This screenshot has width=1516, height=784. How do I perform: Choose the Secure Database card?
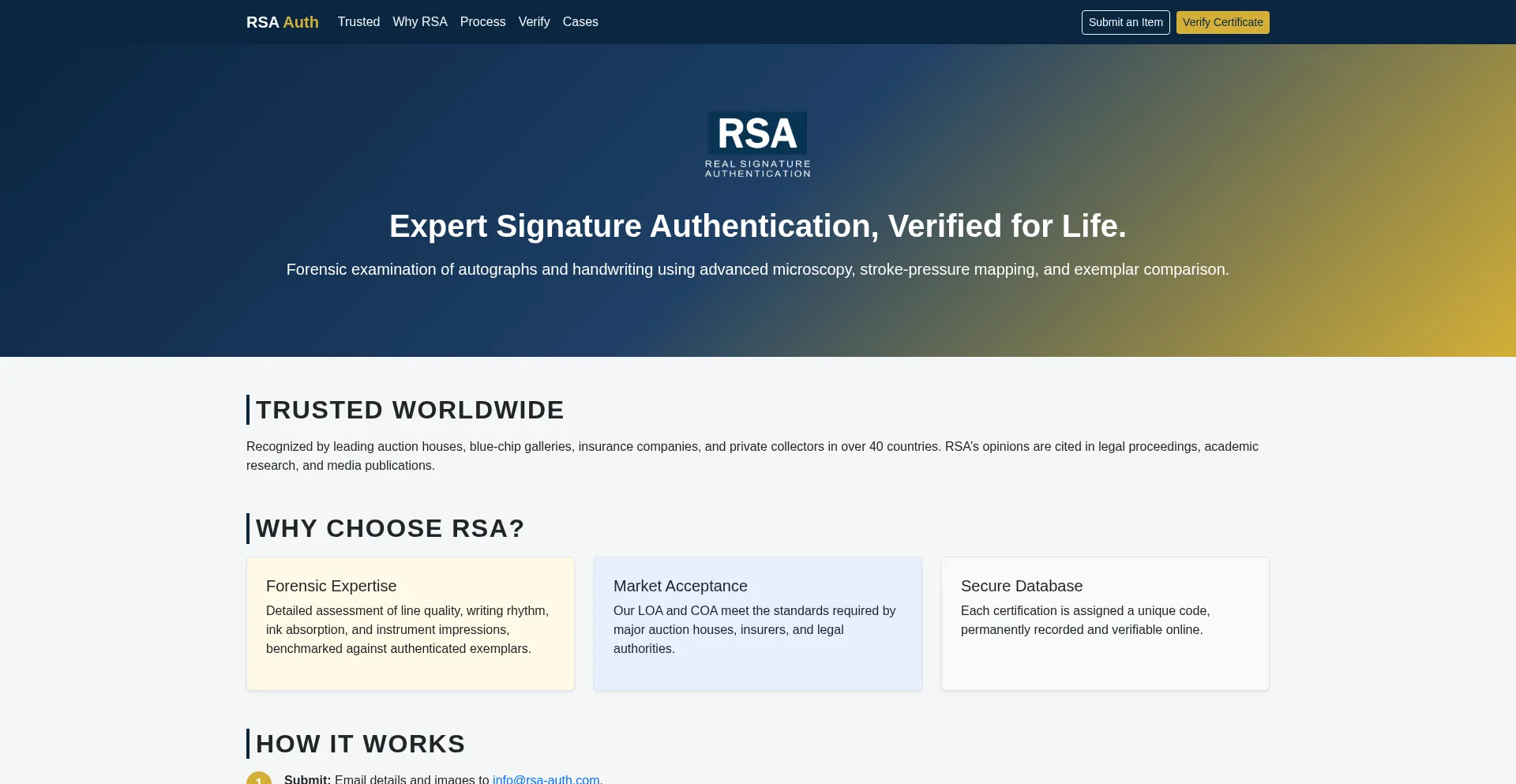pos(1105,624)
